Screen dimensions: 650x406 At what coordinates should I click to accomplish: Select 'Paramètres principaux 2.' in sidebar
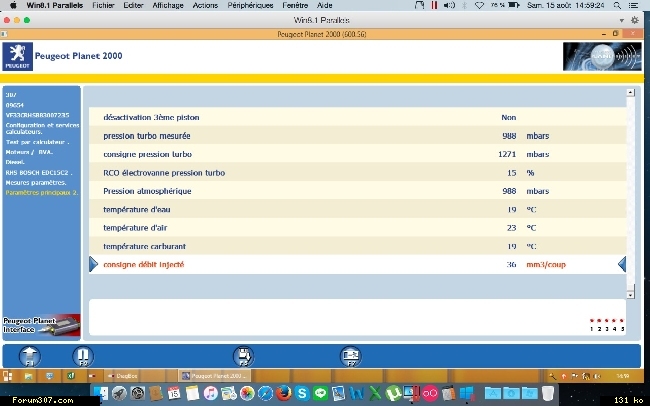pos(41,192)
